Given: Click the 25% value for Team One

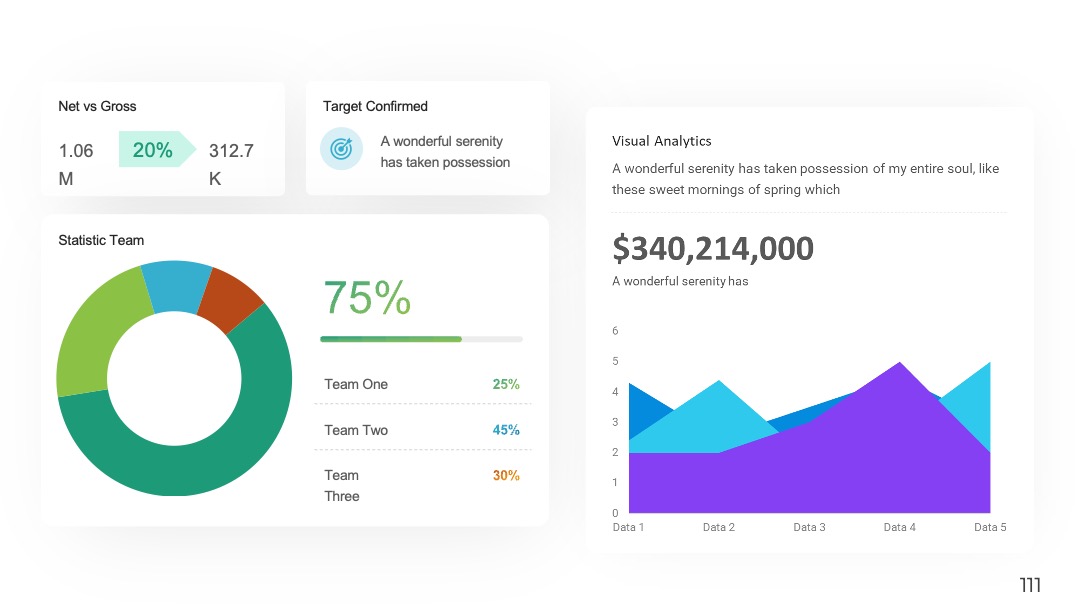Looking at the screenshot, I should [506, 384].
